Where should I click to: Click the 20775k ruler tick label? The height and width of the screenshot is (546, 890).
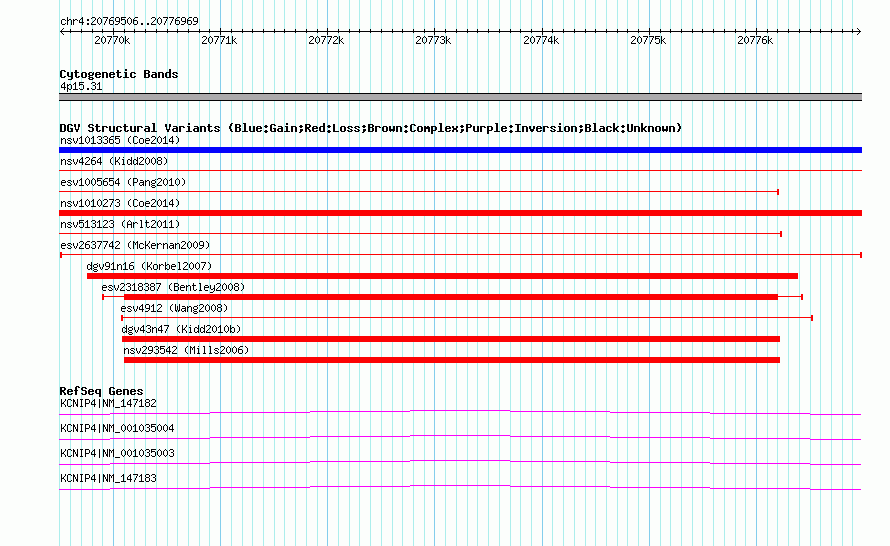point(648,40)
